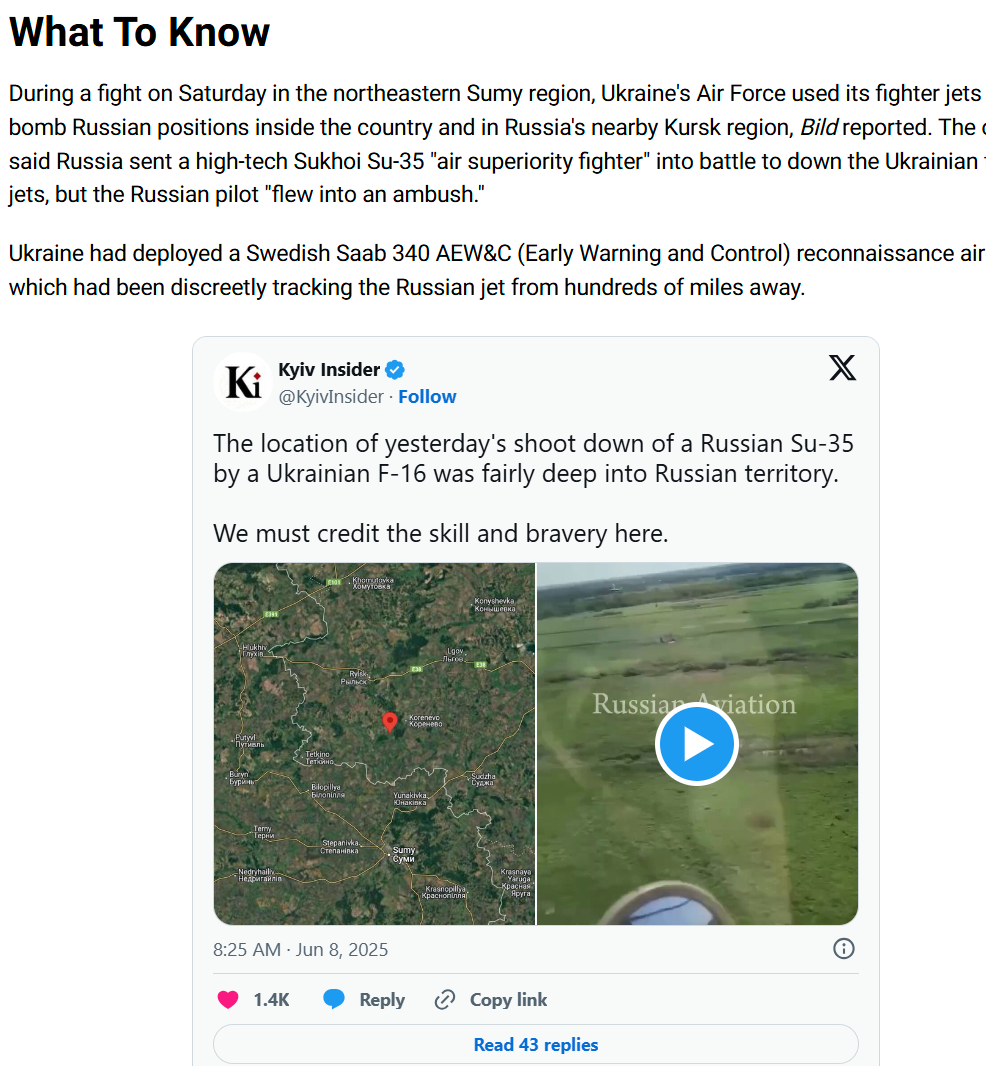Image resolution: width=986 pixels, height=1066 pixels.
Task: Like the tweet with the heart icon
Action: click(228, 999)
